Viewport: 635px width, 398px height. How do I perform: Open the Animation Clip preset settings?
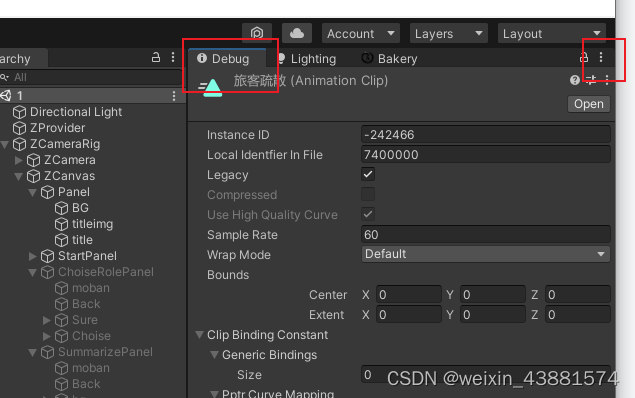click(591, 80)
